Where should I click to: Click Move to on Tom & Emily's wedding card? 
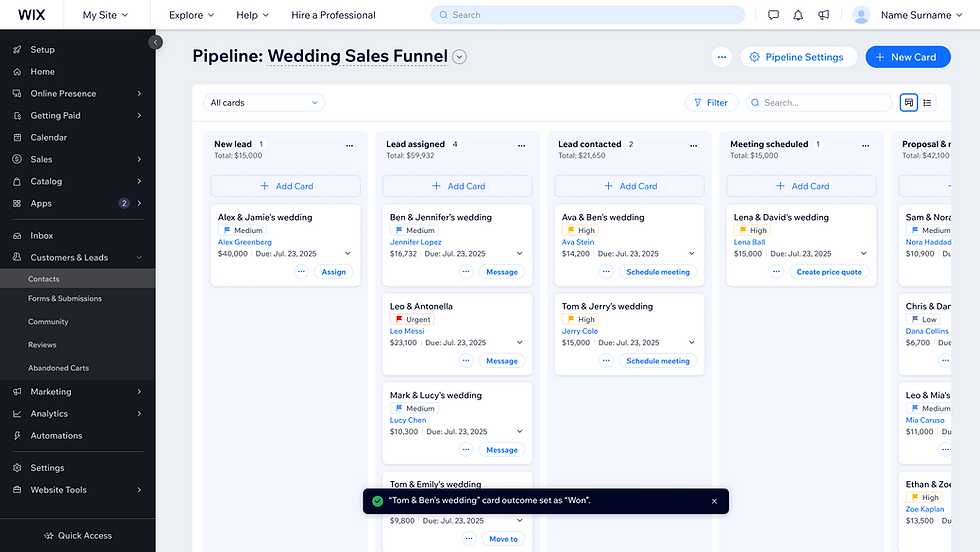pos(503,539)
